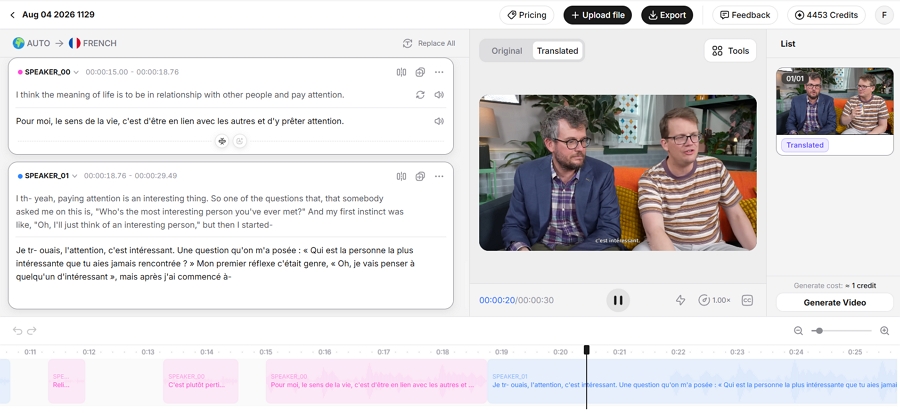
Task: Click the merge icon below SPEAKER_00 card
Action: click(222, 141)
